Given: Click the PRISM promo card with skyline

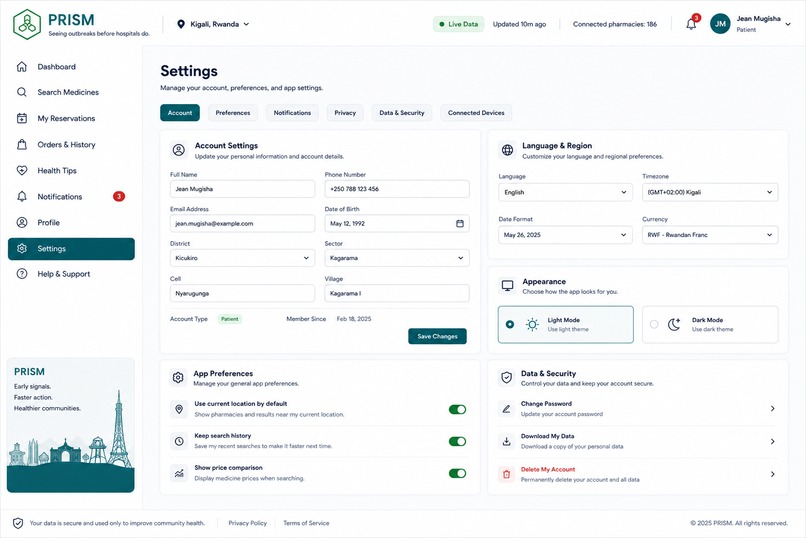Looking at the screenshot, I should pyautogui.click(x=71, y=425).
